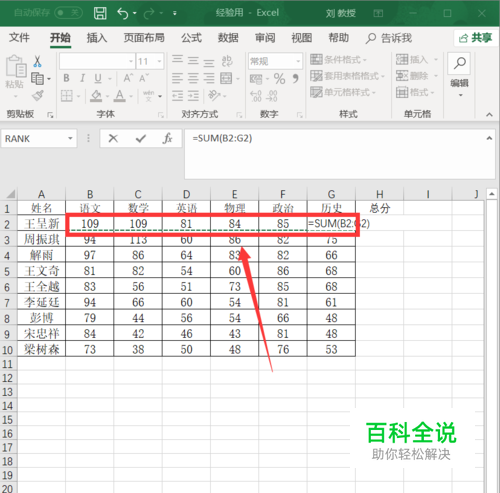This screenshot has width=500, height=493.
Task: Open the Font Color dropdown arrow
Action: pyautogui.click(x=131, y=96)
